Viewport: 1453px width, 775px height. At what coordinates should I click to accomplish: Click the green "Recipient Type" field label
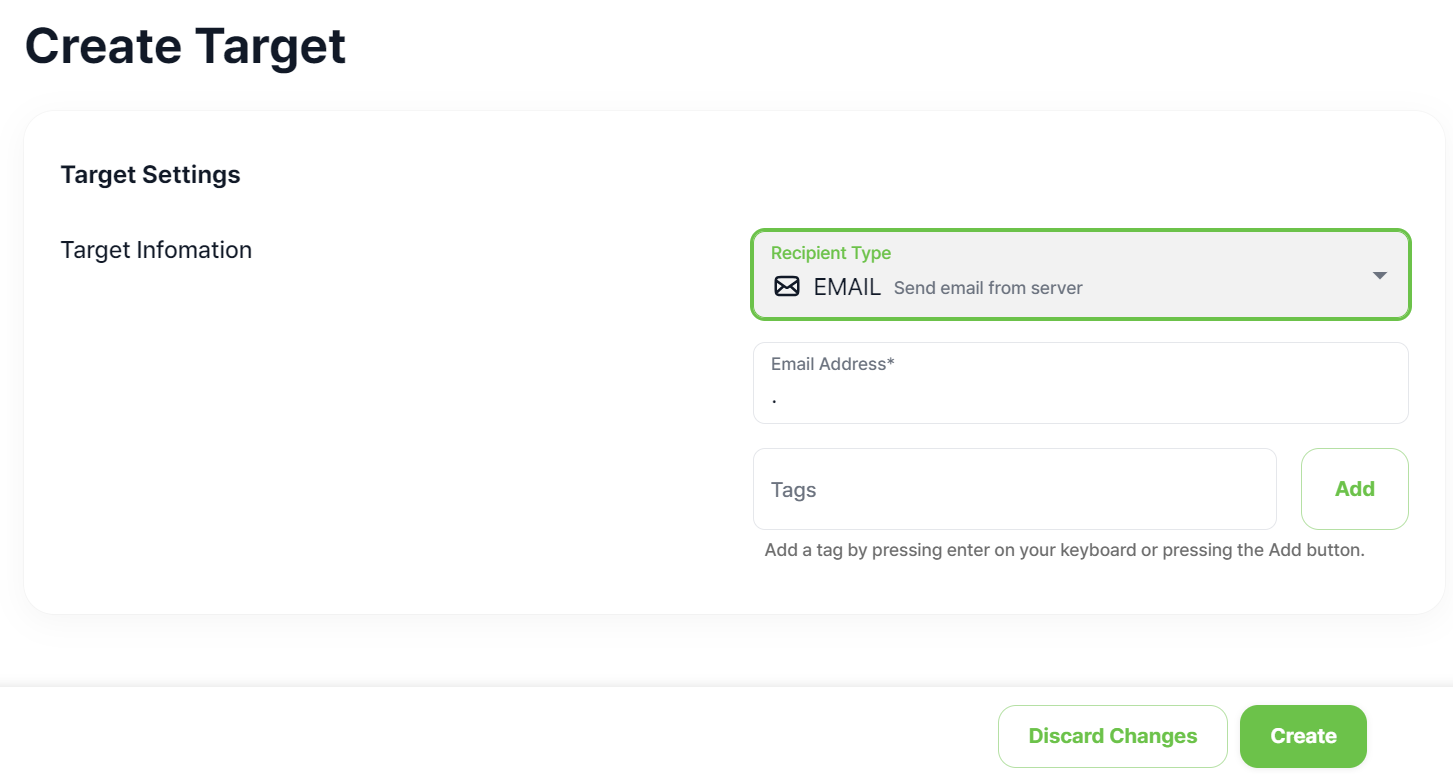pyautogui.click(x=830, y=253)
